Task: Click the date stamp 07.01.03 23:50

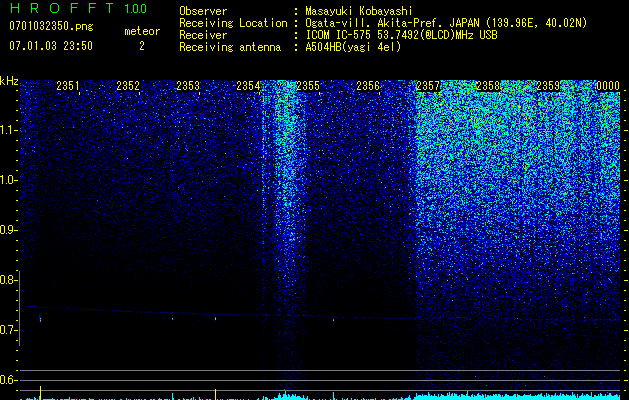Action: pyautogui.click(x=51, y=46)
